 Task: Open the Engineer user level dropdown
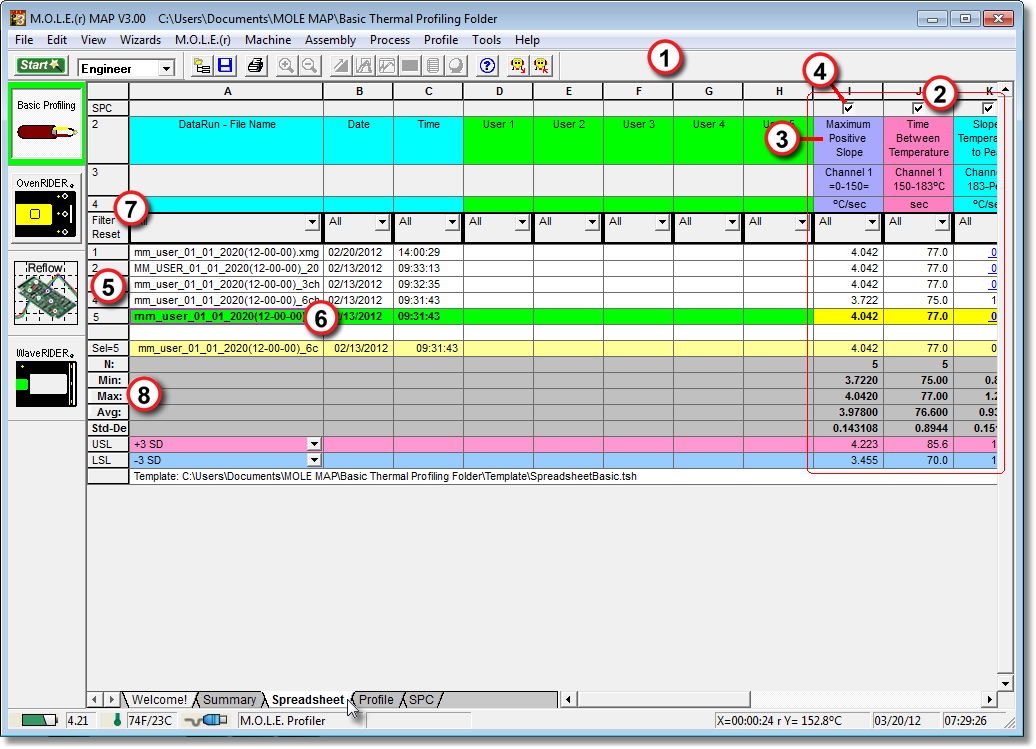166,68
